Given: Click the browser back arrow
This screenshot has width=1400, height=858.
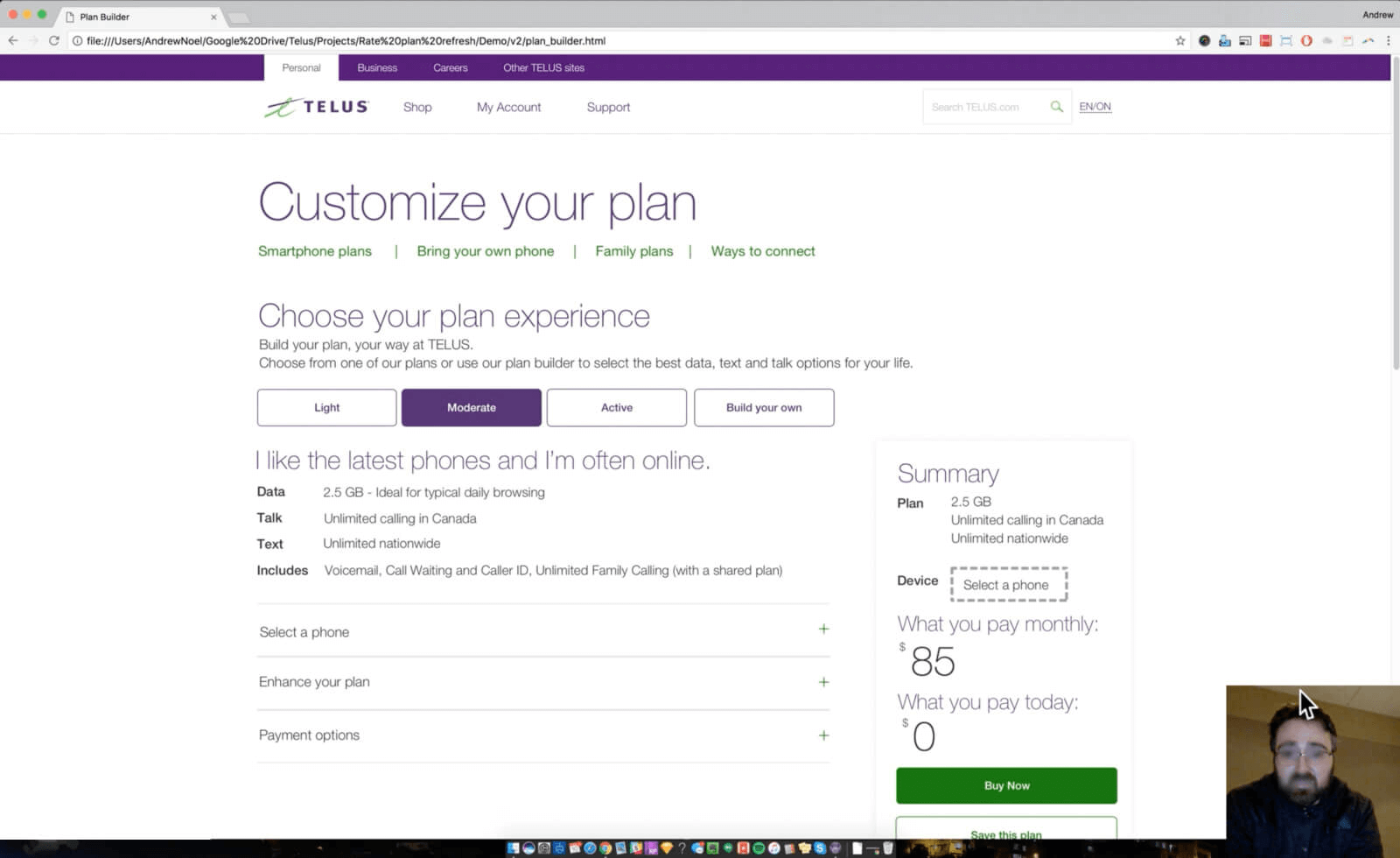Looking at the screenshot, I should [x=13, y=40].
